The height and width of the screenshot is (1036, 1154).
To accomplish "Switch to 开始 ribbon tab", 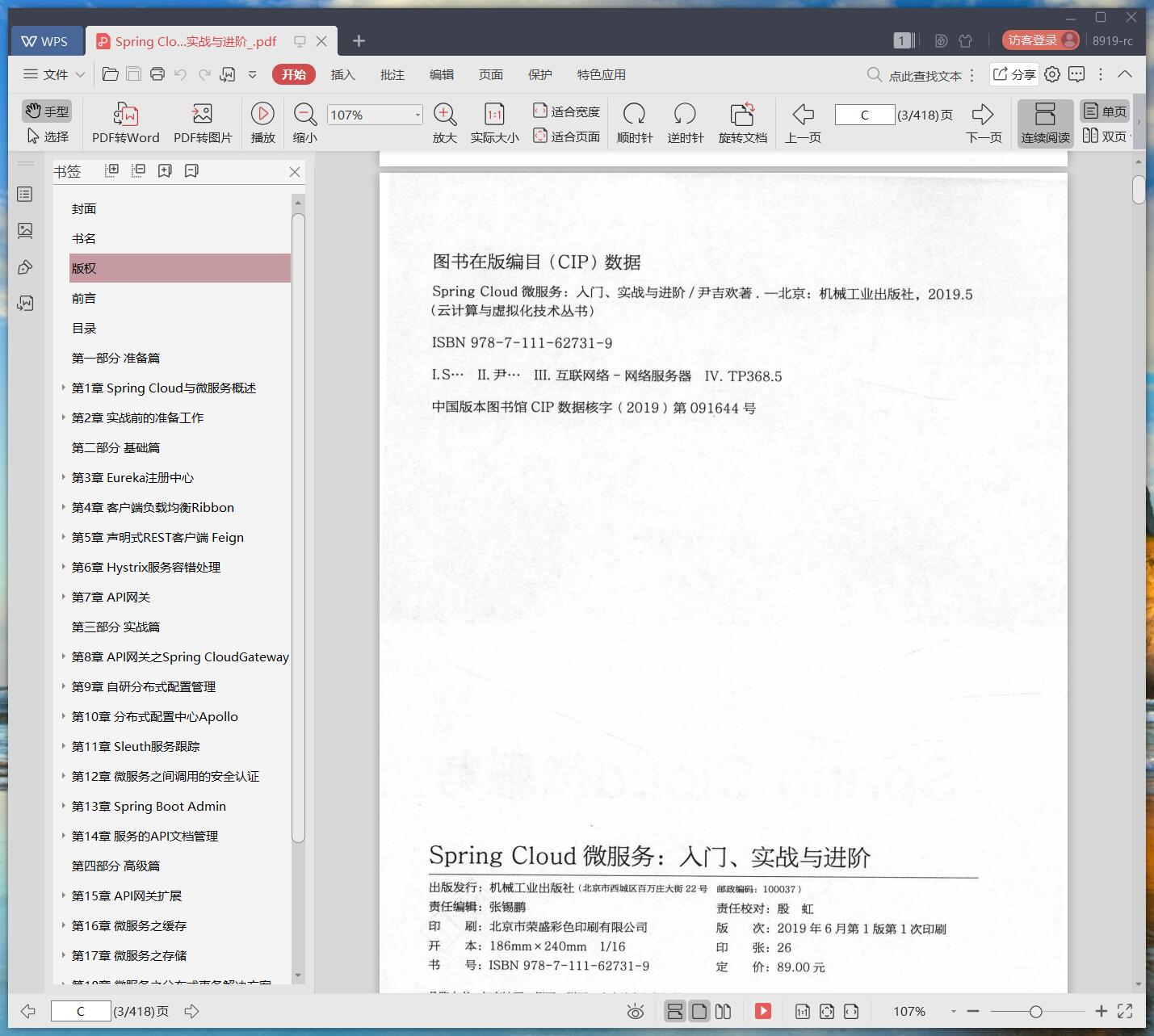I will coord(293,74).
